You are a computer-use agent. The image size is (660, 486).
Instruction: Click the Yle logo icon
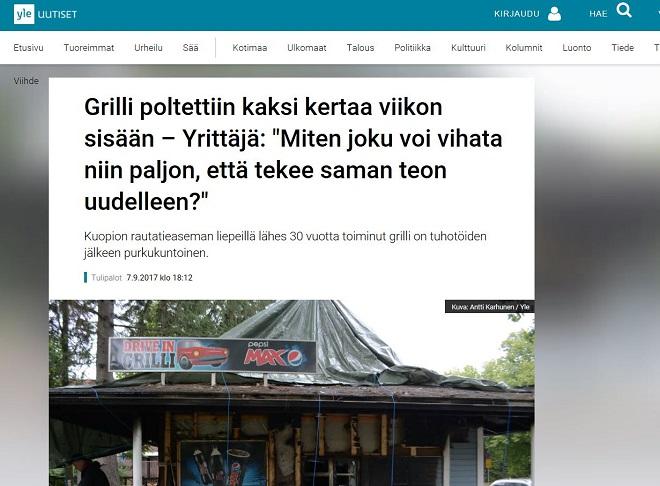pos(24,14)
